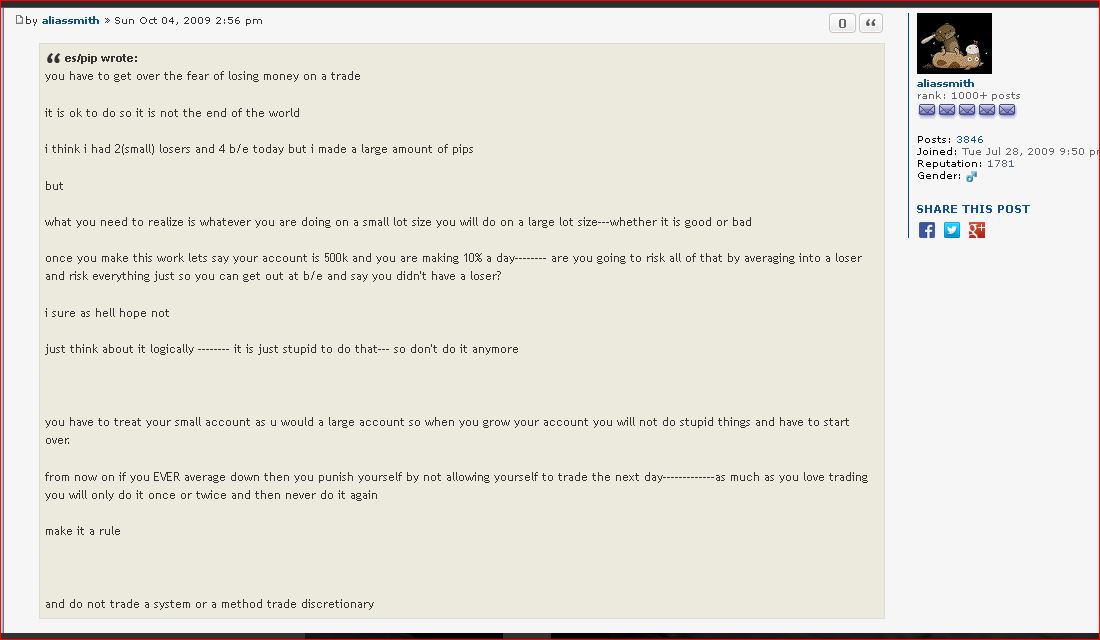Click the first envelope rank icon

point(927,110)
